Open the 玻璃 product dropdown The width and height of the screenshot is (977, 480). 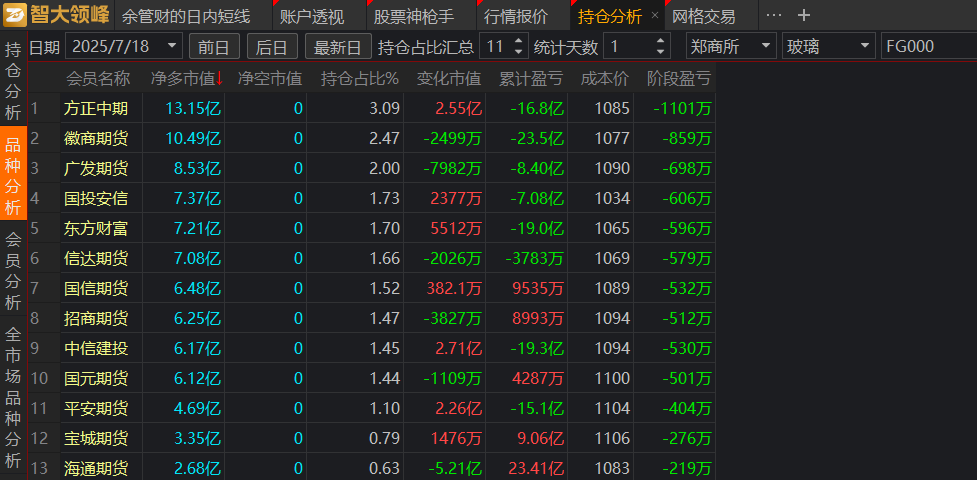point(829,46)
